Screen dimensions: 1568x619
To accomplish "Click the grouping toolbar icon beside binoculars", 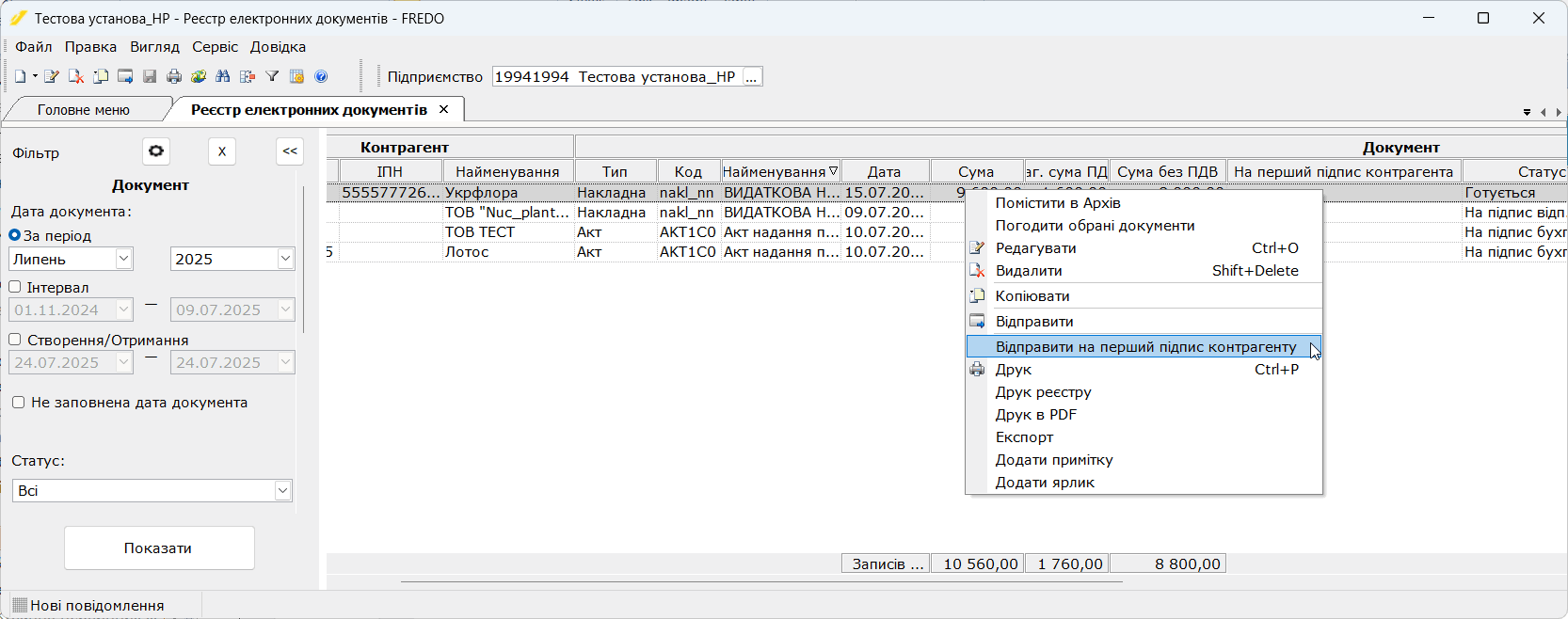I will click(248, 76).
